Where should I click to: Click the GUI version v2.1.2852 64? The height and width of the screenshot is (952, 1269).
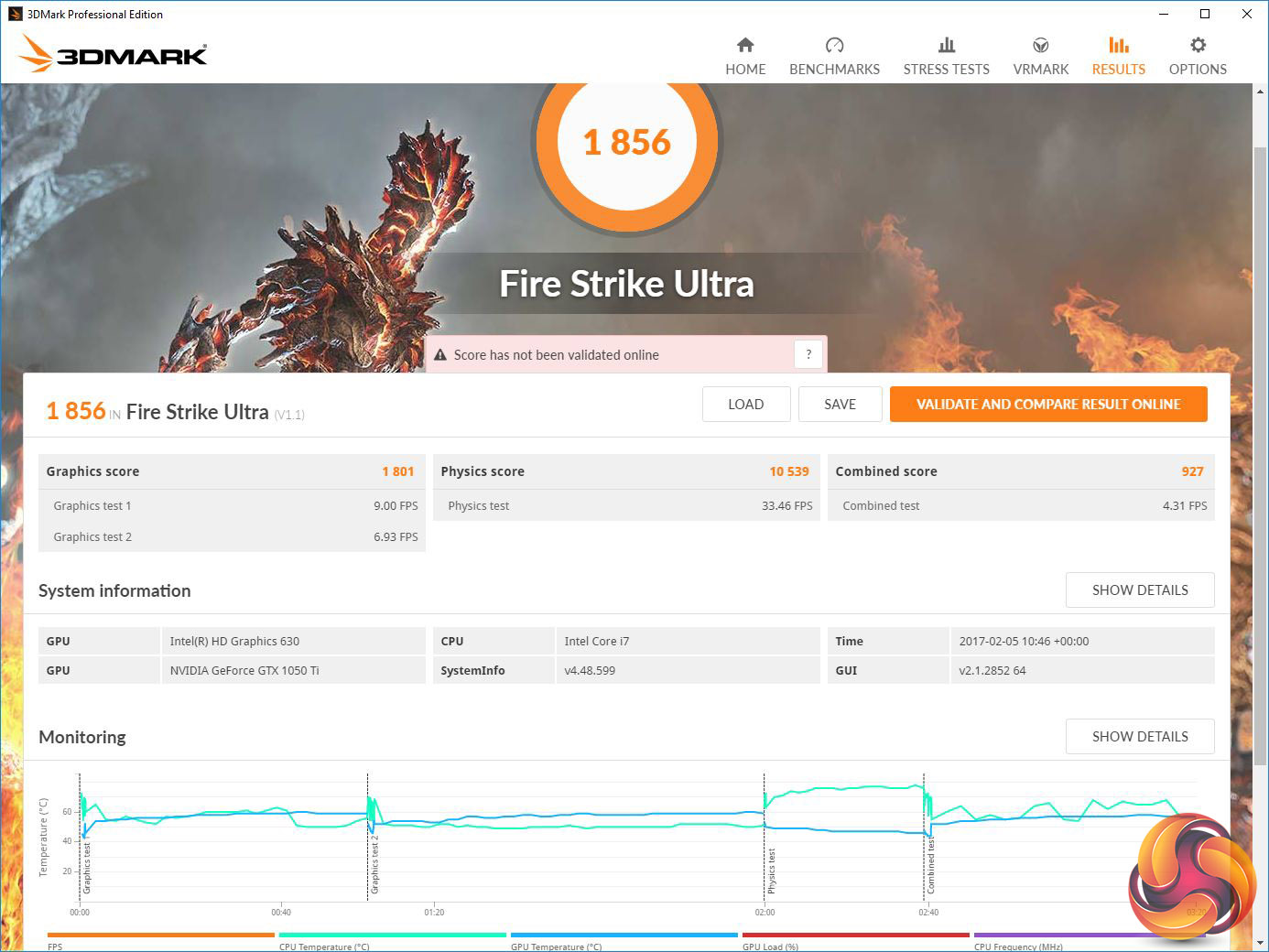[x=992, y=671]
